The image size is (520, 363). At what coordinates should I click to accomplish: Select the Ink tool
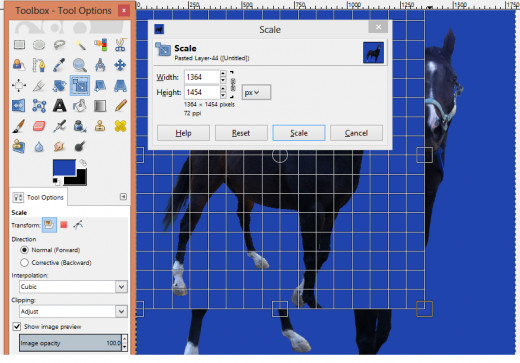coord(80,126)
